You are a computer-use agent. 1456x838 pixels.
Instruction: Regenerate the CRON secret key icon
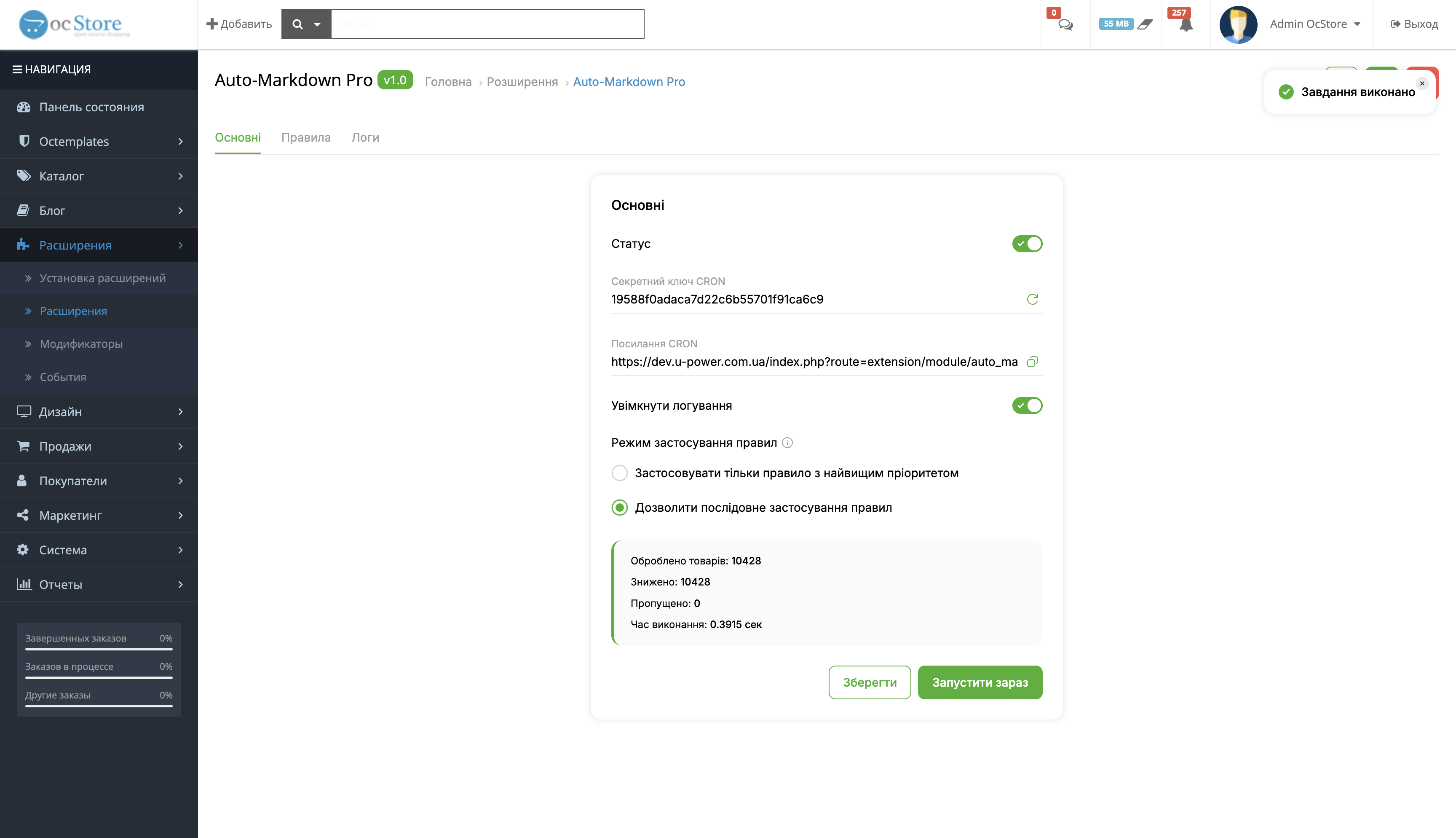[1033, 299]
